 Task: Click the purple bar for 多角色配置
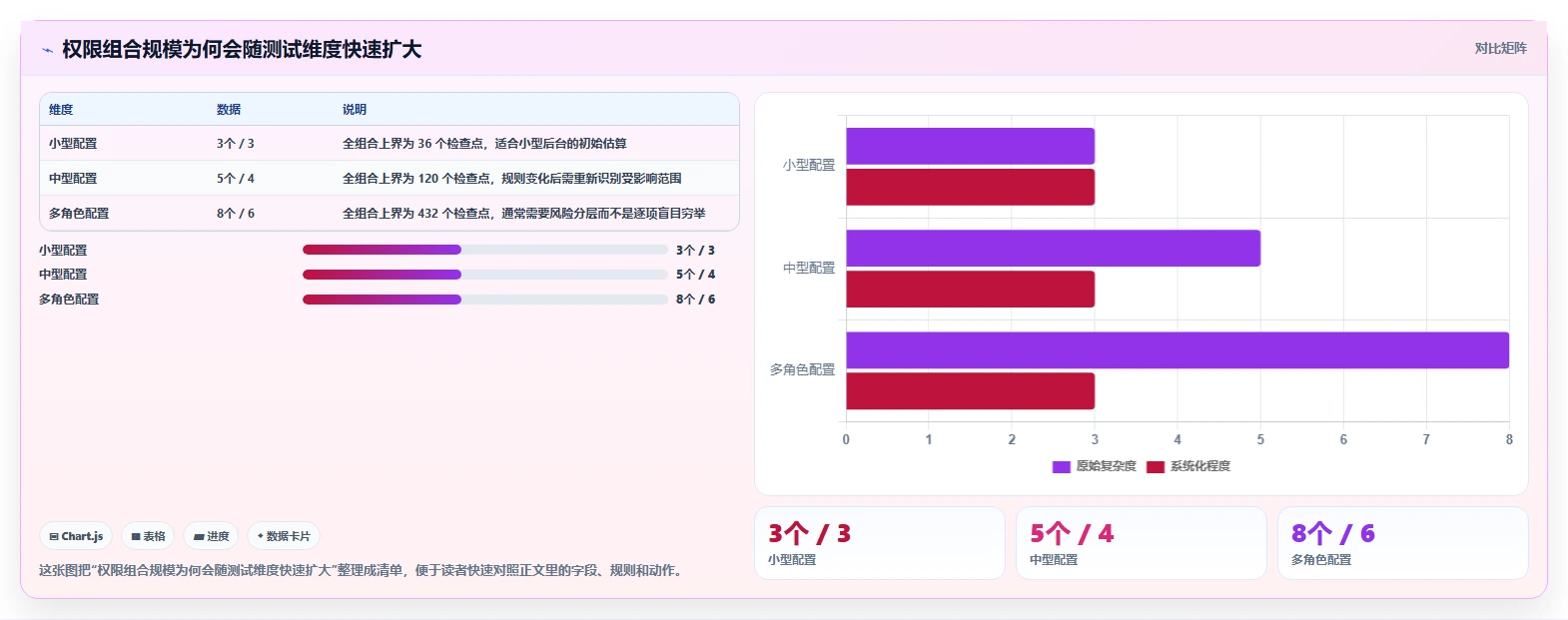point(1177,350)
